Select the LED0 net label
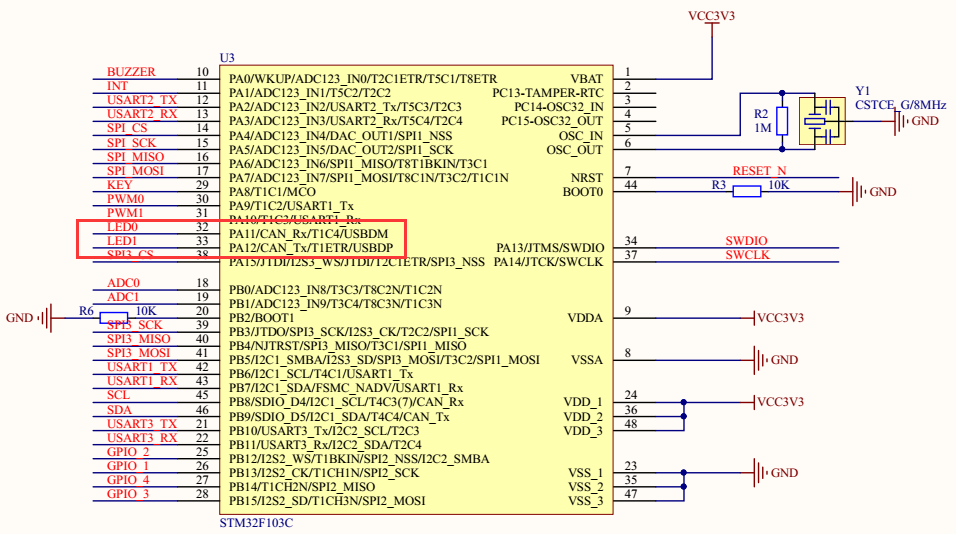 123,227
